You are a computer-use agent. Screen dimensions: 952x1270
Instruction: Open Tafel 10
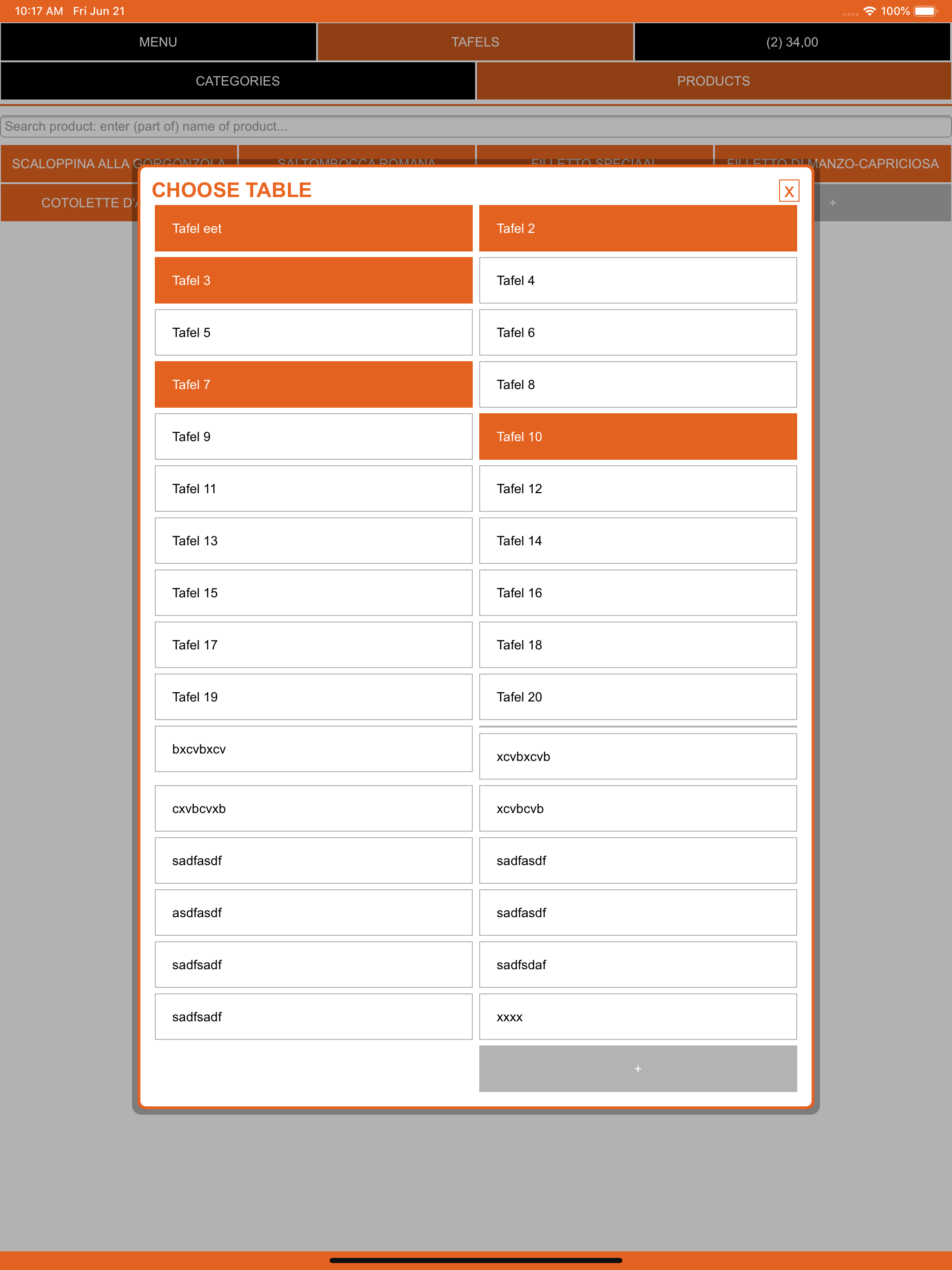coord(638,437)
